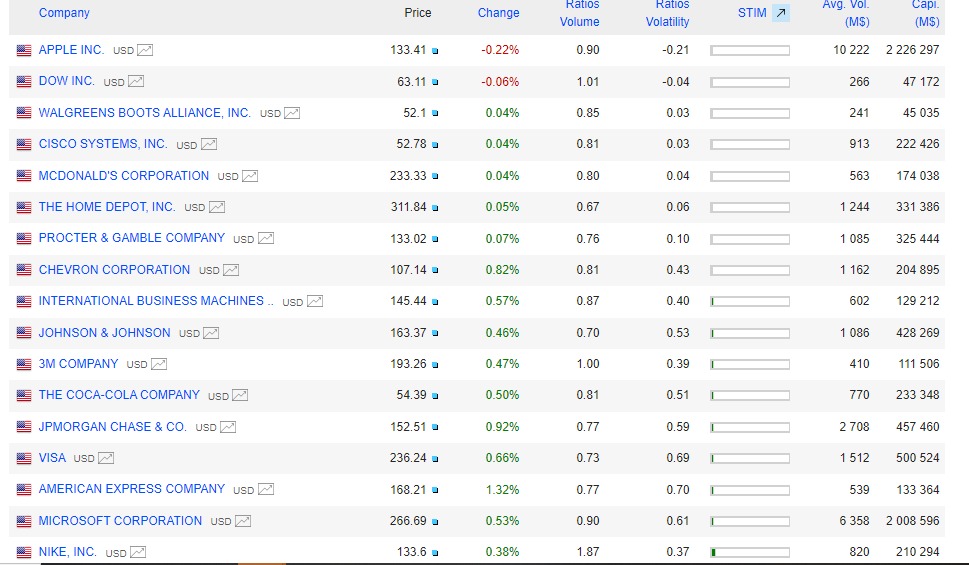Open chart icon for Procter & Gamble
Image resolution: width=969 pixels, height=565 pixels.
[x=266, y=239]
